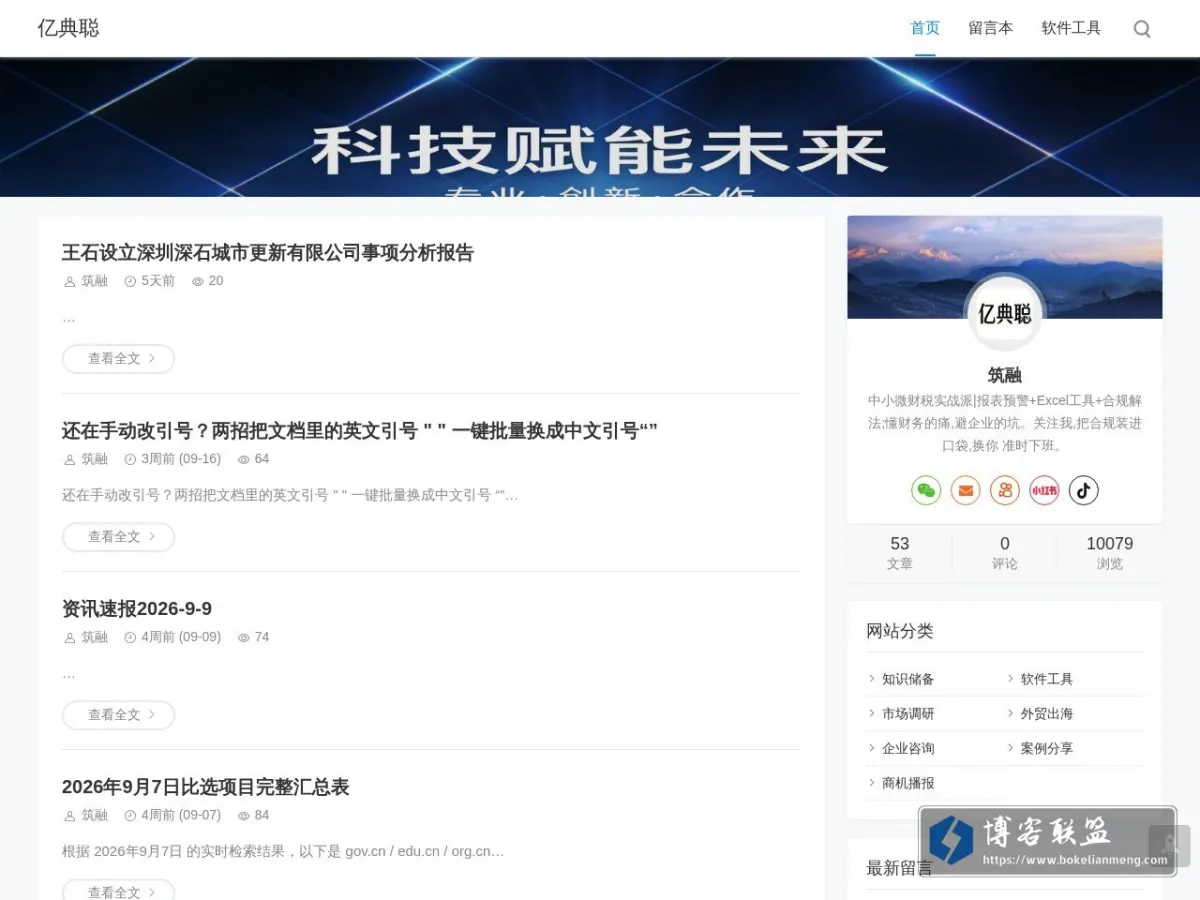
Task: Open the 外贸出海 category
Action: (x=1046, y=714)
